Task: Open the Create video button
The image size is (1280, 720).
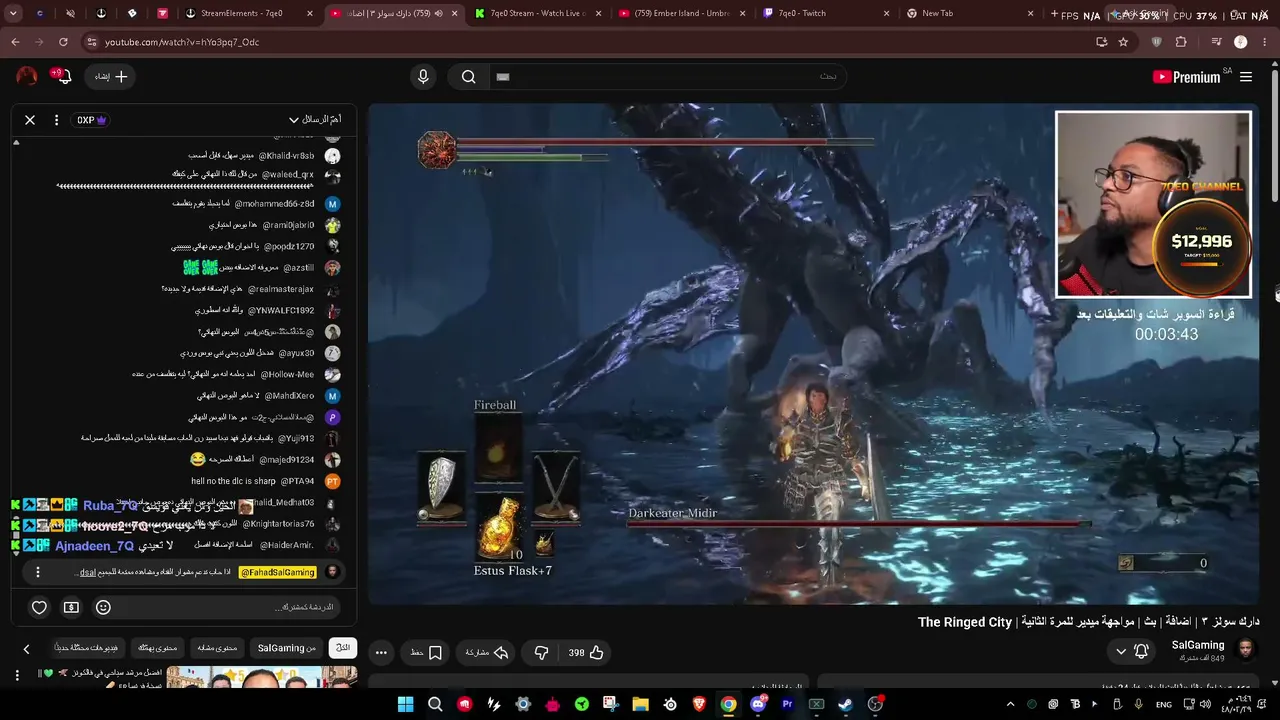Action: pos(112,77)
